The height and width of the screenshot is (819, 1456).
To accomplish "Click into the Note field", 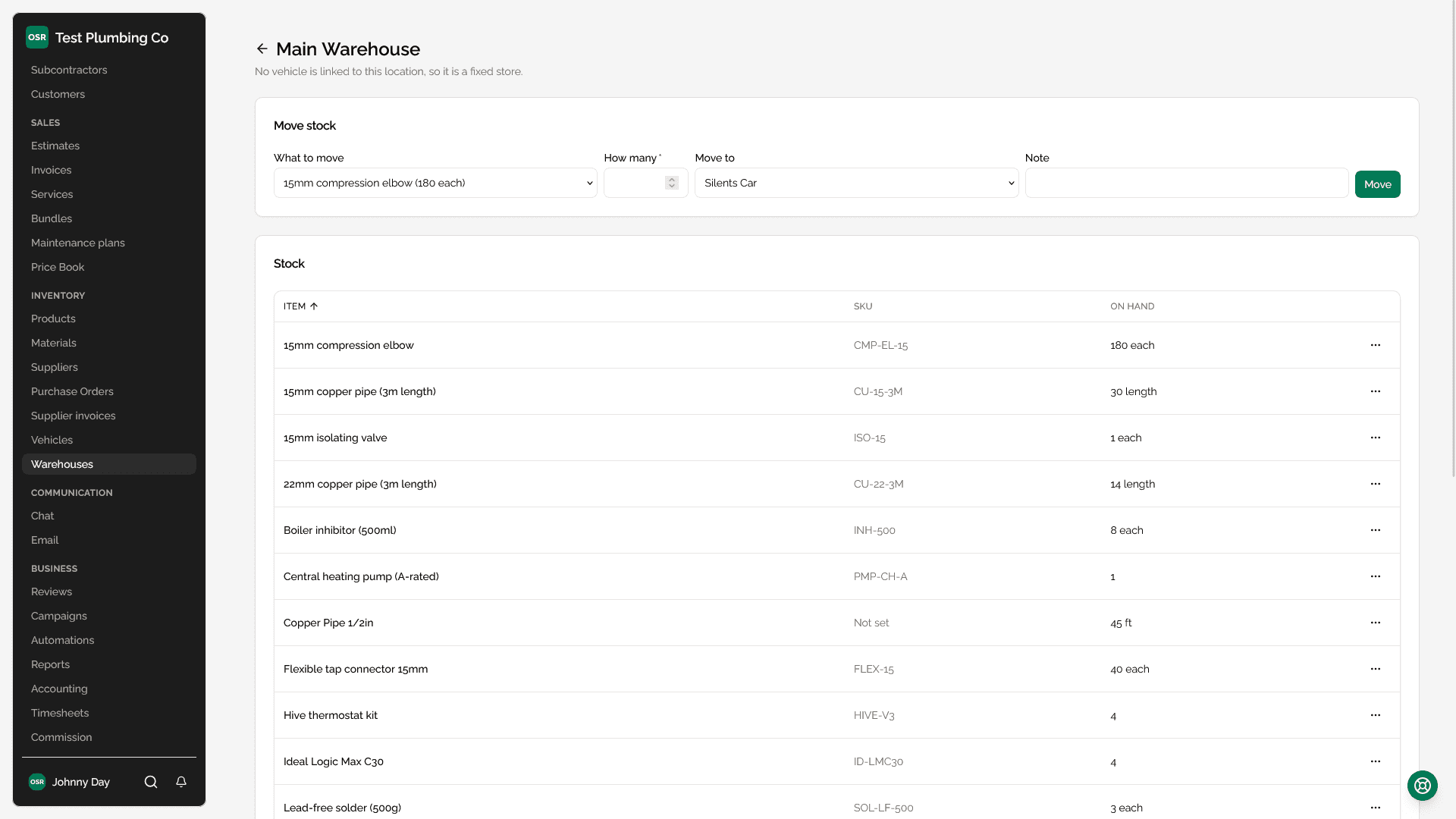I will tap(1187, 183).
